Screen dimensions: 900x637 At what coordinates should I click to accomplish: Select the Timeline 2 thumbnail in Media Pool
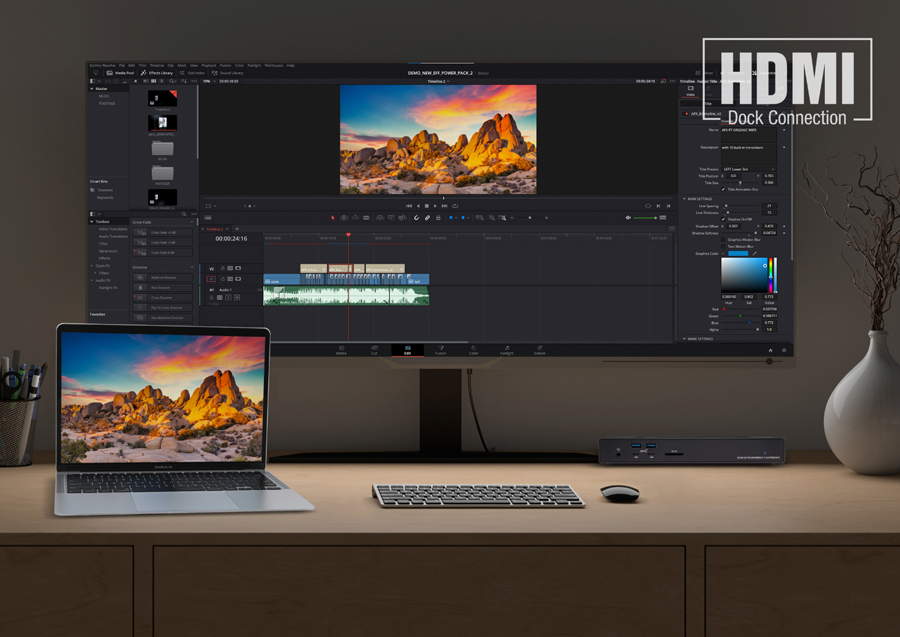[162, 99]
